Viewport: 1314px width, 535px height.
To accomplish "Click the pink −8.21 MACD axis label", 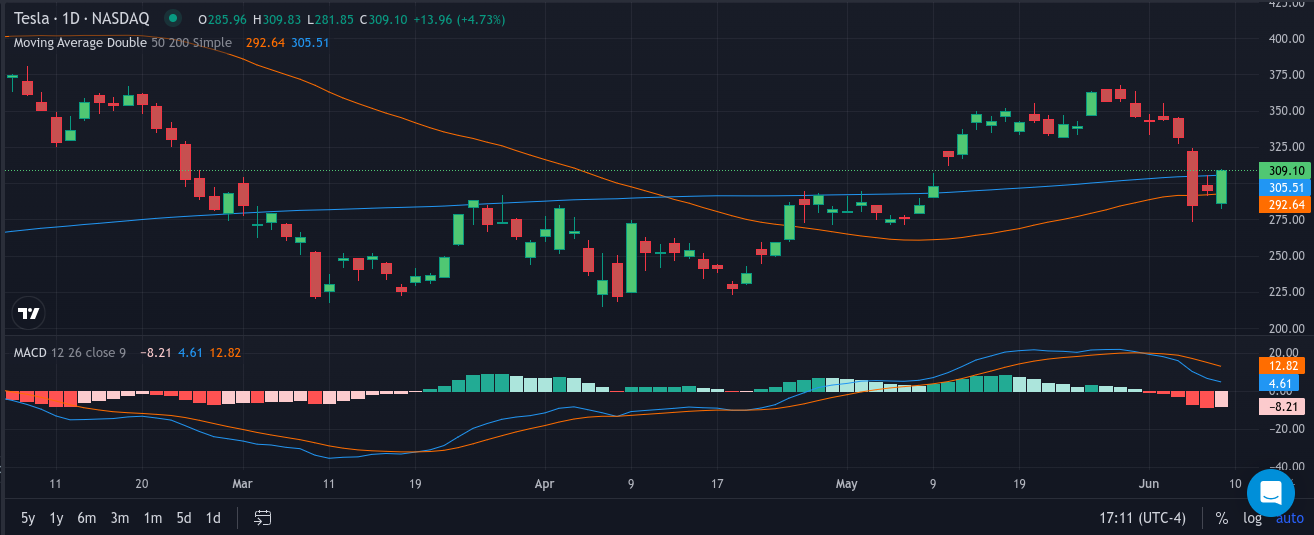I will (x=1284, y=406).
